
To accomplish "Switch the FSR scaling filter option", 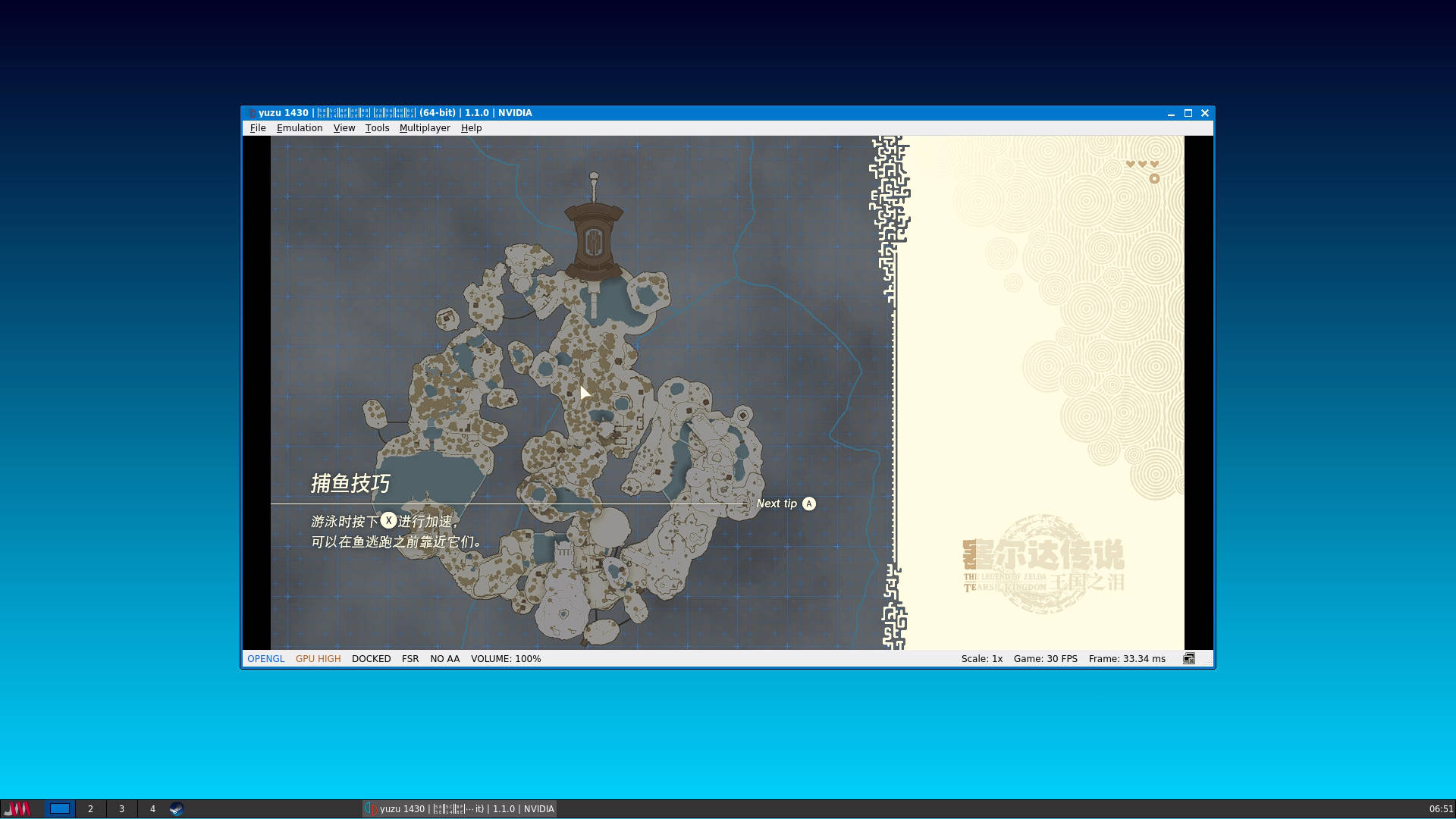I will click(409, 658).
